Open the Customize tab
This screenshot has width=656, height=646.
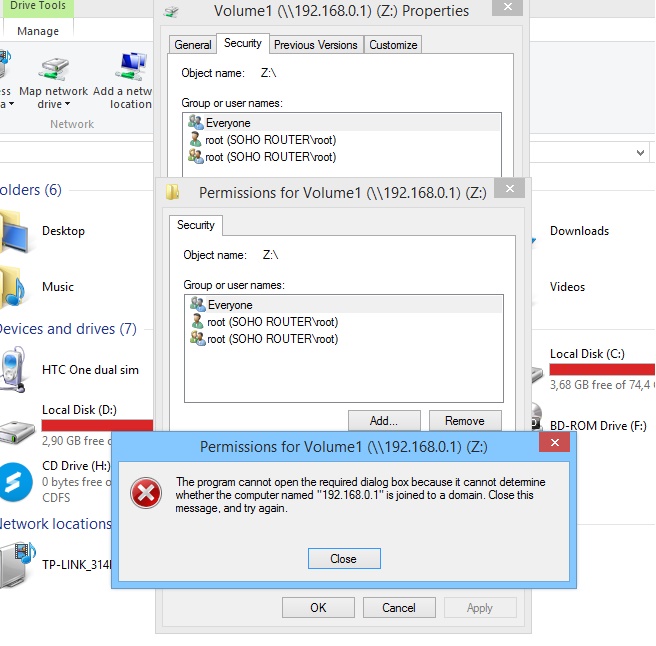click(x=393, y=45)
